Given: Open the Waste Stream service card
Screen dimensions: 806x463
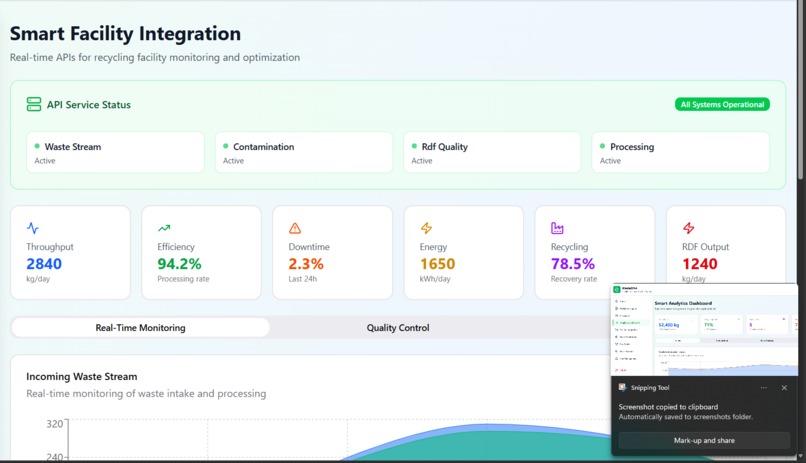Looking at the screenshot, I should [115, 153].
